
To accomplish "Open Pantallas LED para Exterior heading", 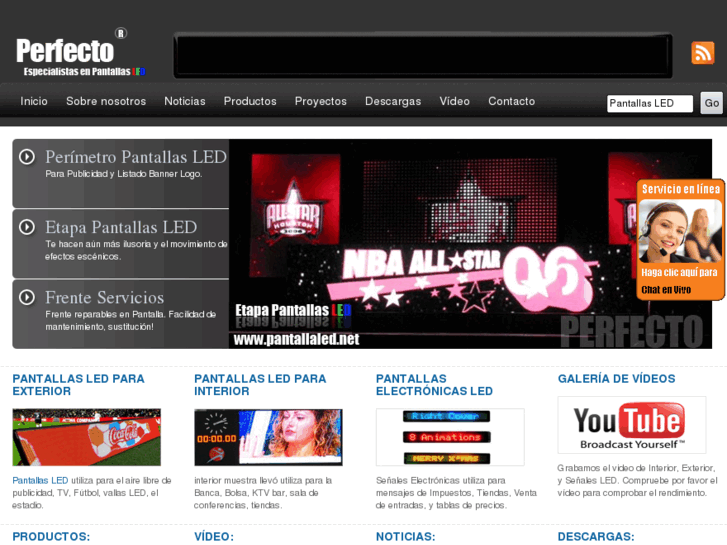I will [78, 385].
